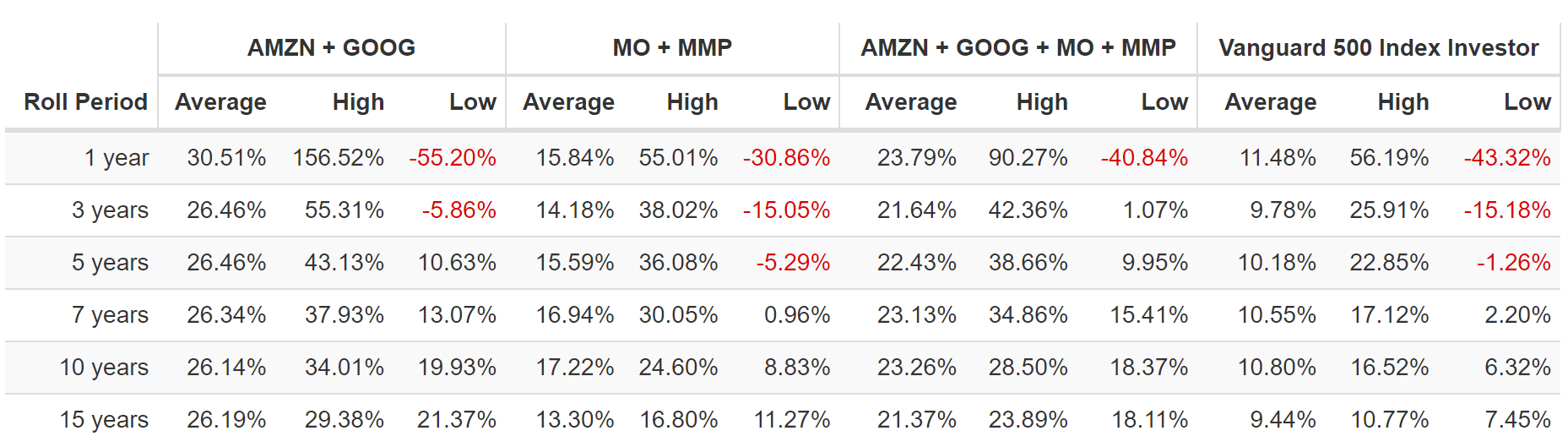The width and height of the screenshot is (1568, 447).
Task: Select the -43.32% Vanguard low value
Action: click(1506, 158)
